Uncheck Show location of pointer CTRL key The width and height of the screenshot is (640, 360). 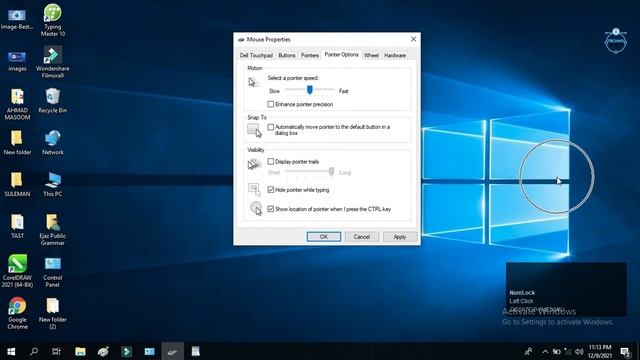(271, 209)
